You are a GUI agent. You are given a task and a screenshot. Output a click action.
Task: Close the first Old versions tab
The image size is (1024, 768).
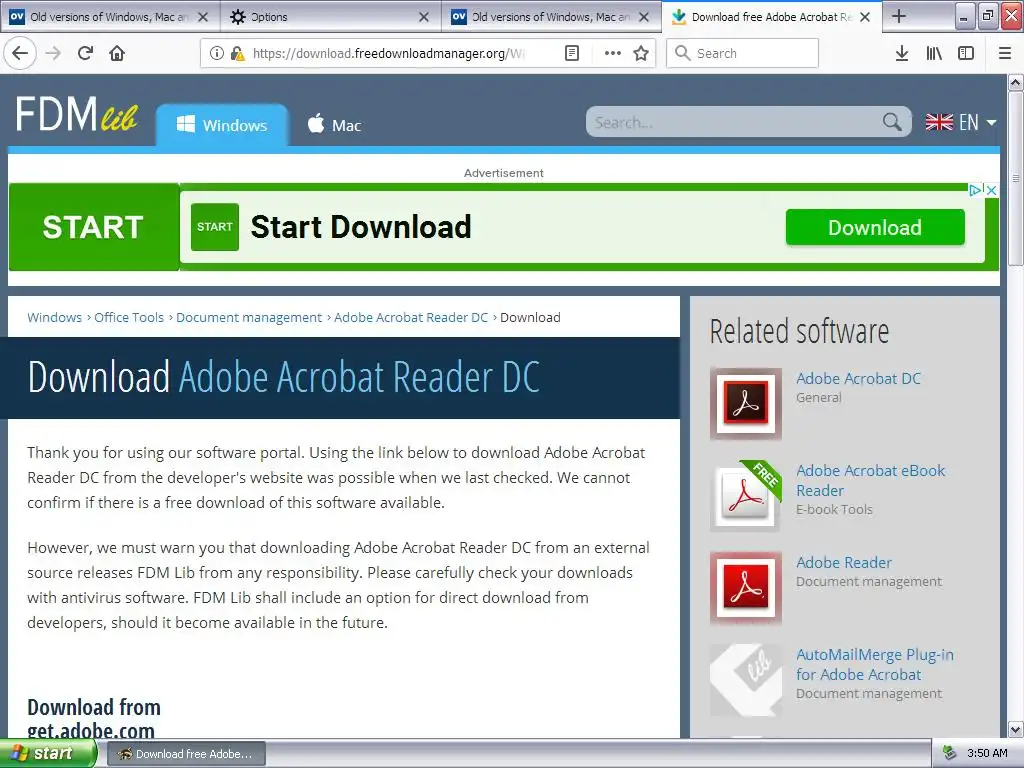203,17
